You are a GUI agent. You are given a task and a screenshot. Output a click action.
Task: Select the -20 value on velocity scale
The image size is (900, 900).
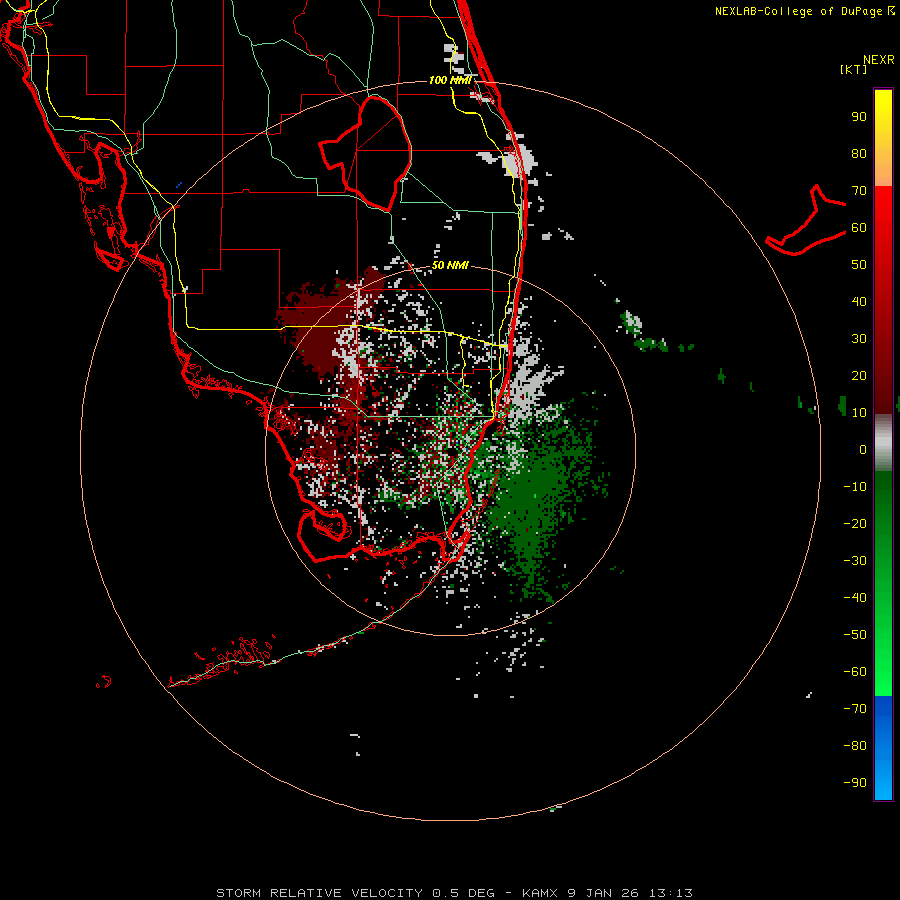pos(855,523)
